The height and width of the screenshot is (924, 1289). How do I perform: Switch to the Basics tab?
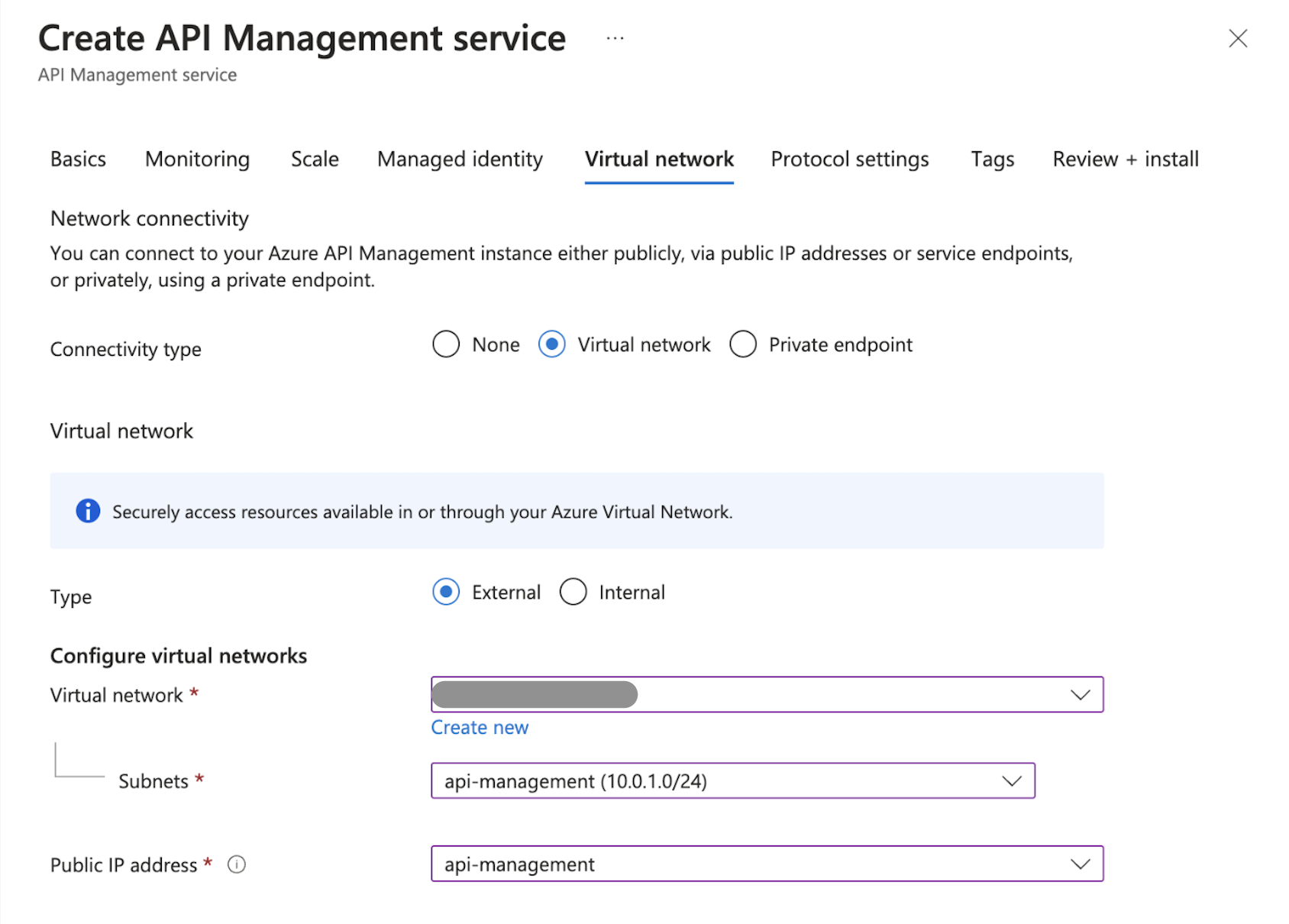[x=78, y=159]
